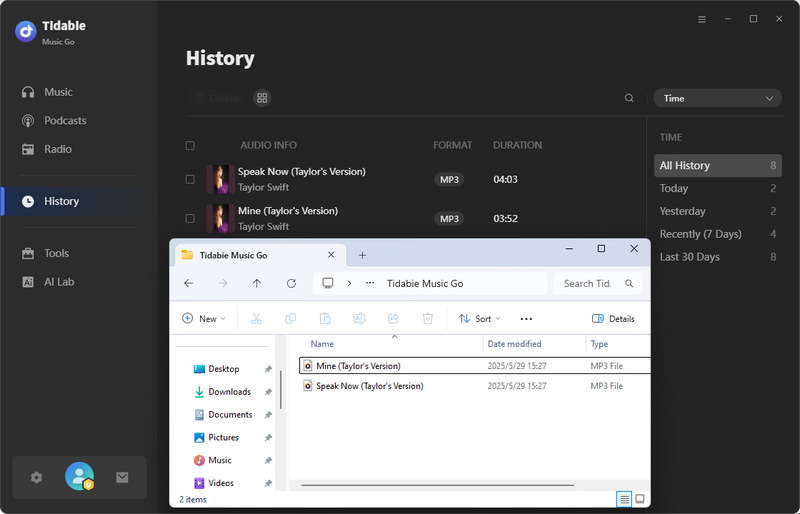Open the Tools section

tap(45, 254)
